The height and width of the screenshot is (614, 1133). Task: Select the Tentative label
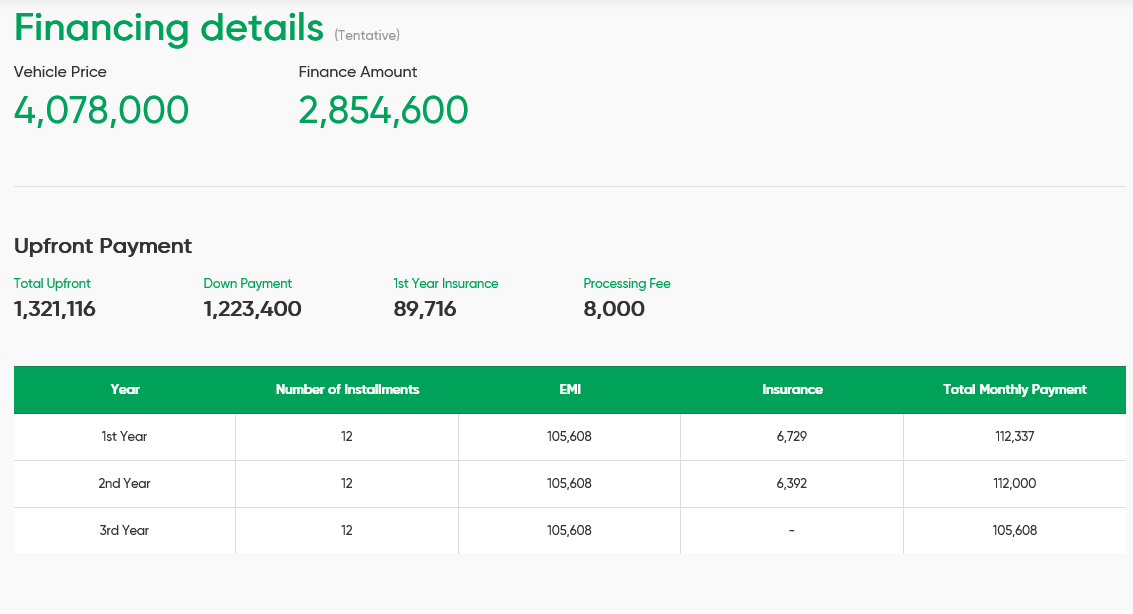(x=364, y=34)
